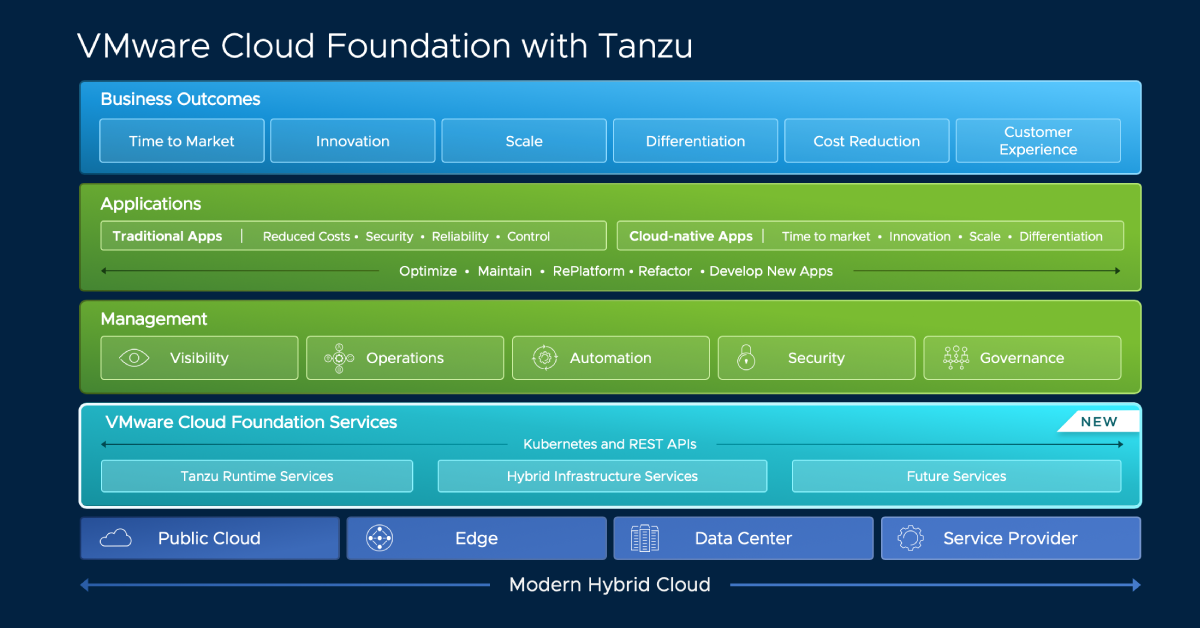Click the Maintain text
This screenshot has height=628, width=1200.
pos(505,271)
